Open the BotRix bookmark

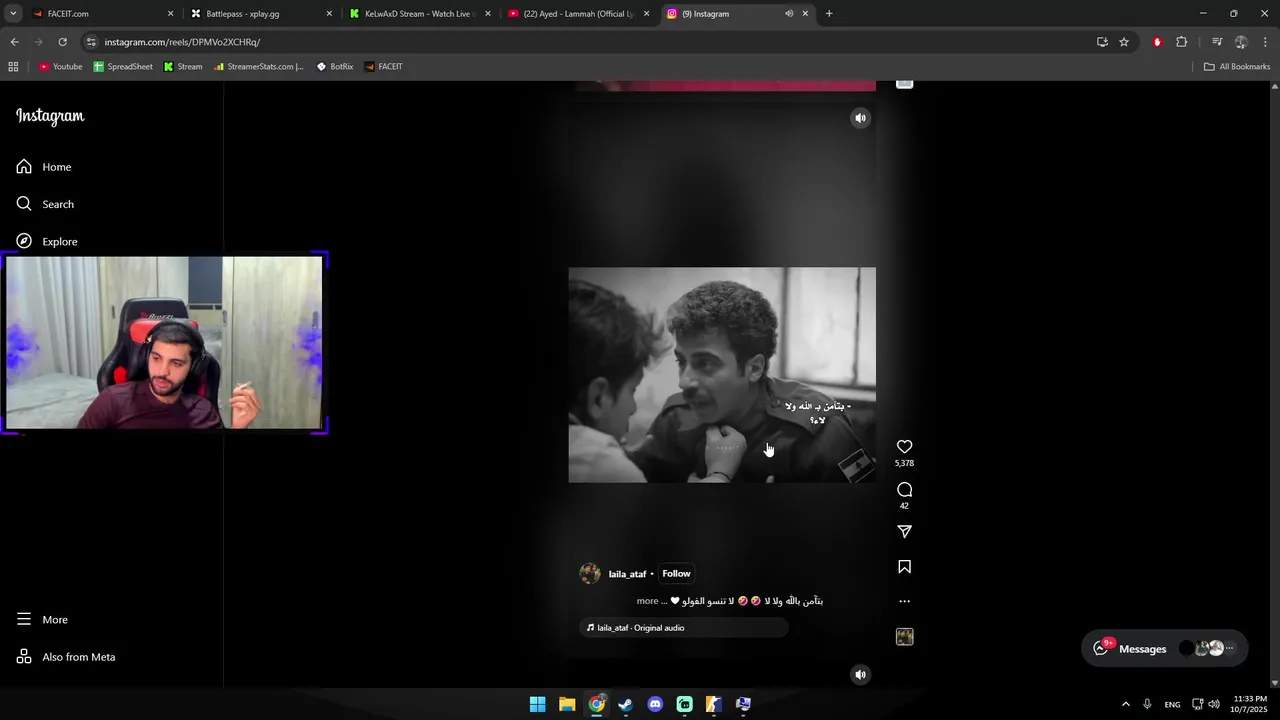(x=335, y=67)
